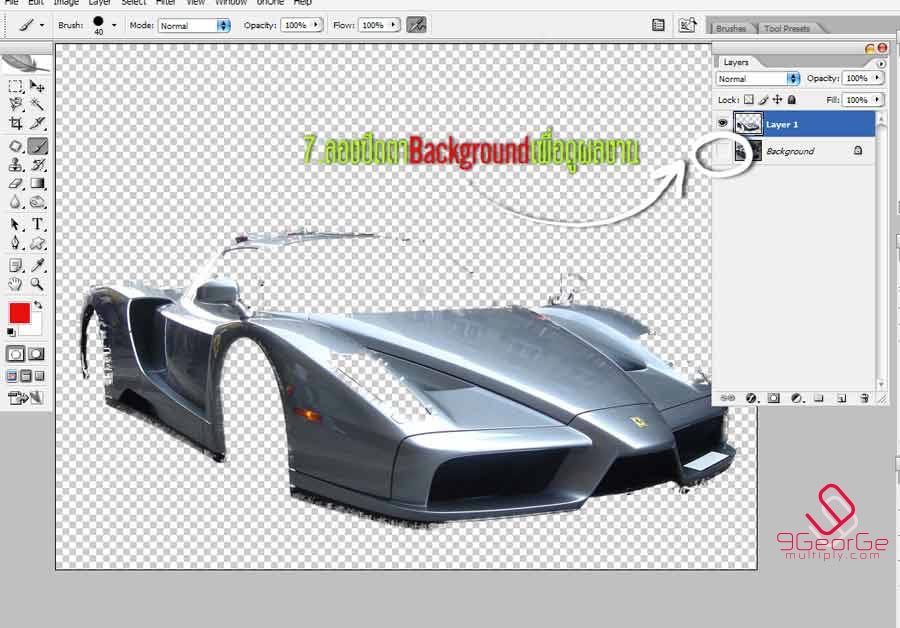Choose the Hand tool
The image size is (900, 628).
click(16, 284)
